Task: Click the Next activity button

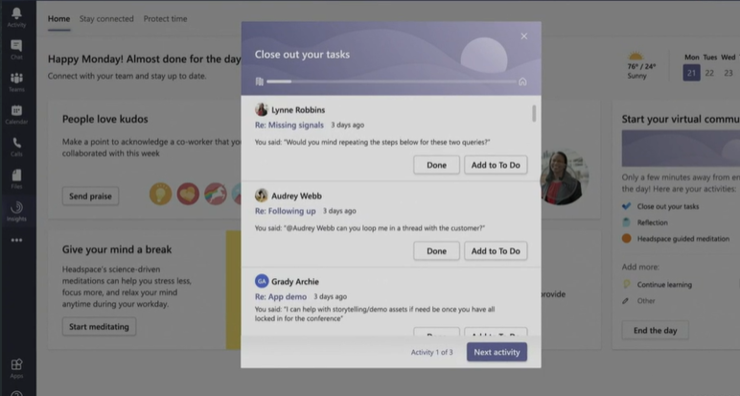Action: point(497,352)
